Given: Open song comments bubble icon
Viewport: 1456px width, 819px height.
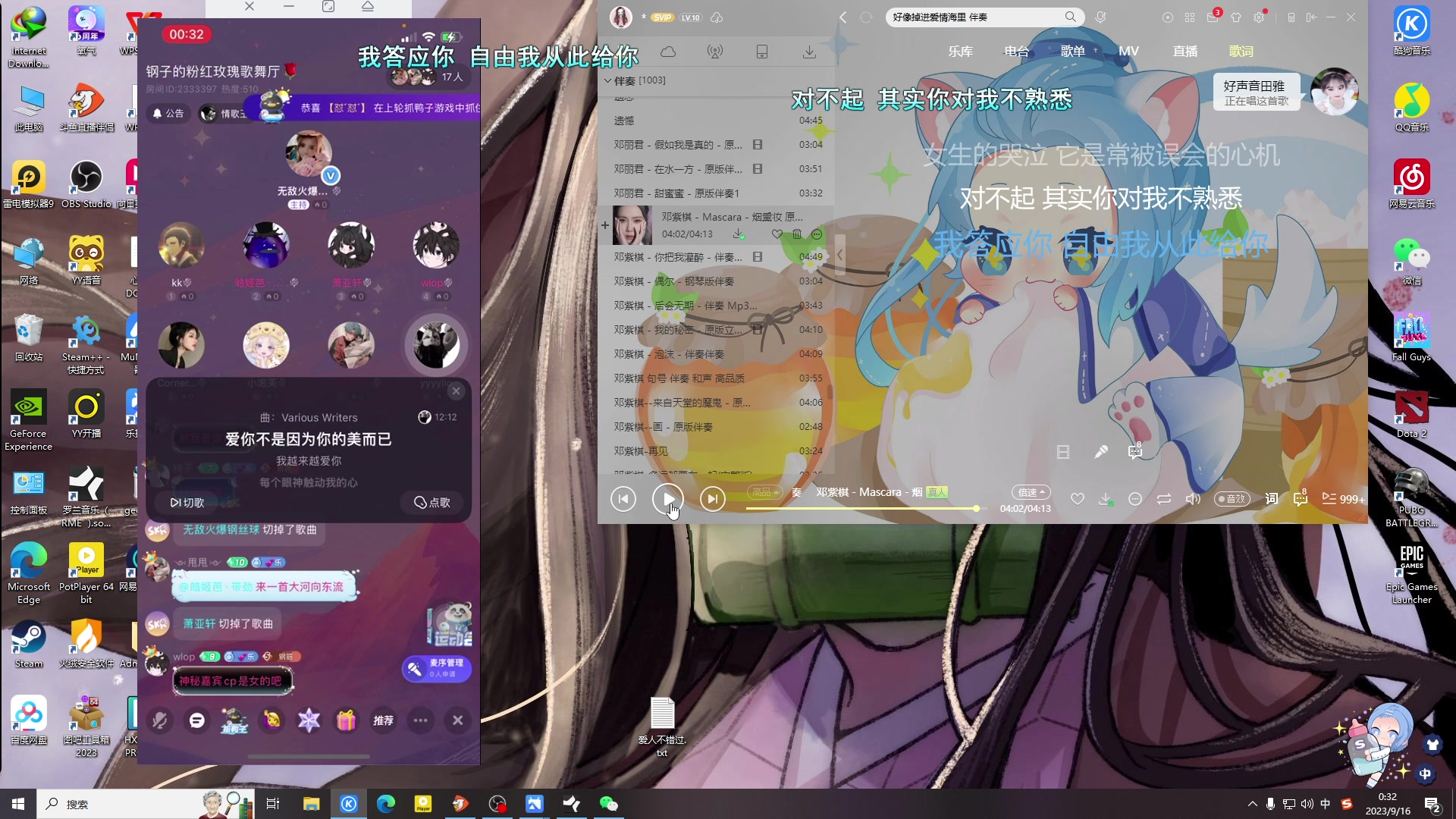Looking at the screenshot, I should 1301,499.
